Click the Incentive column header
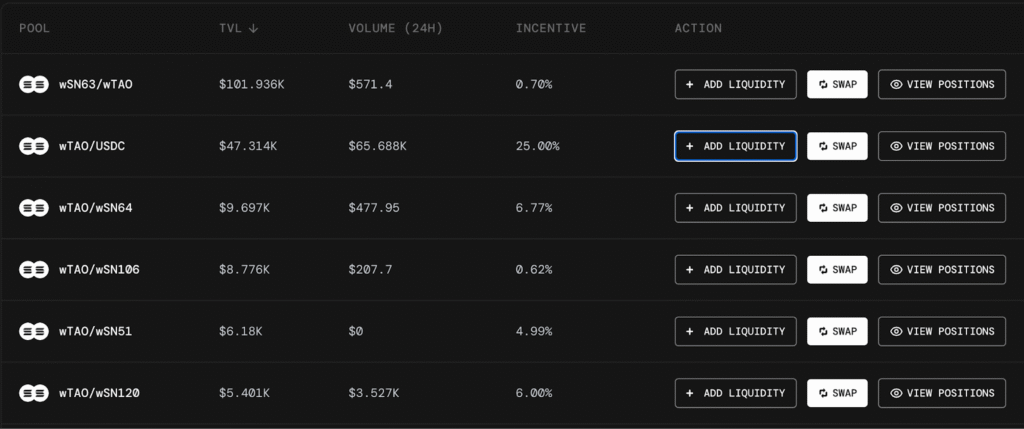The height and width of the screenshot is (429, 1024). (551, 28)
